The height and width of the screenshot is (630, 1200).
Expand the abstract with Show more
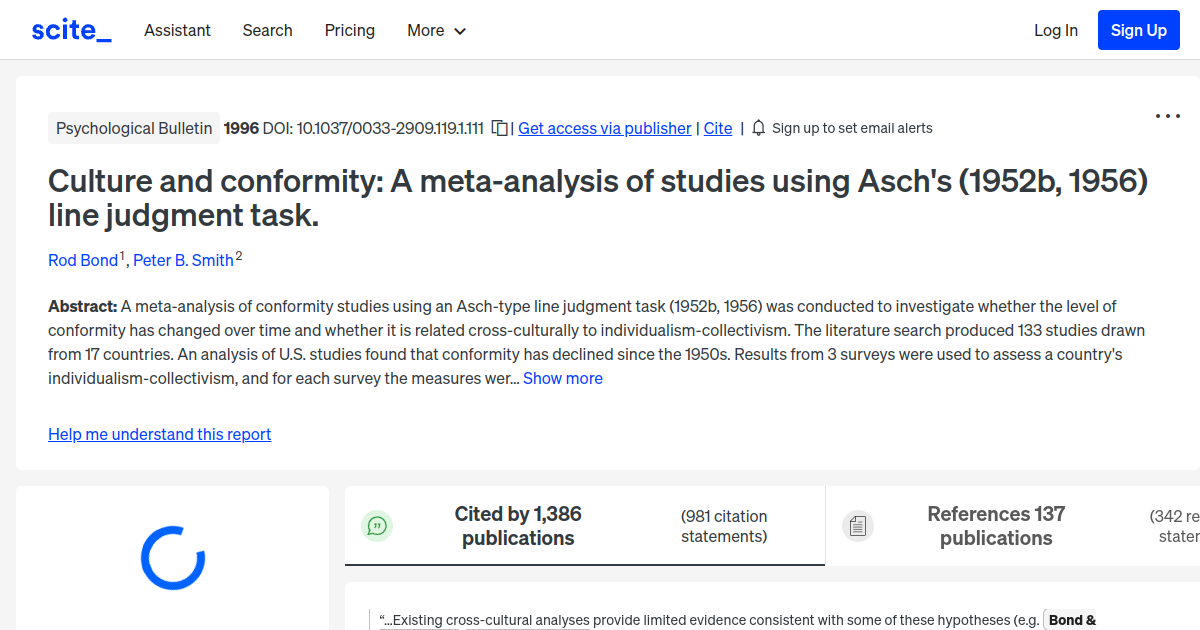tap(562, 378)
